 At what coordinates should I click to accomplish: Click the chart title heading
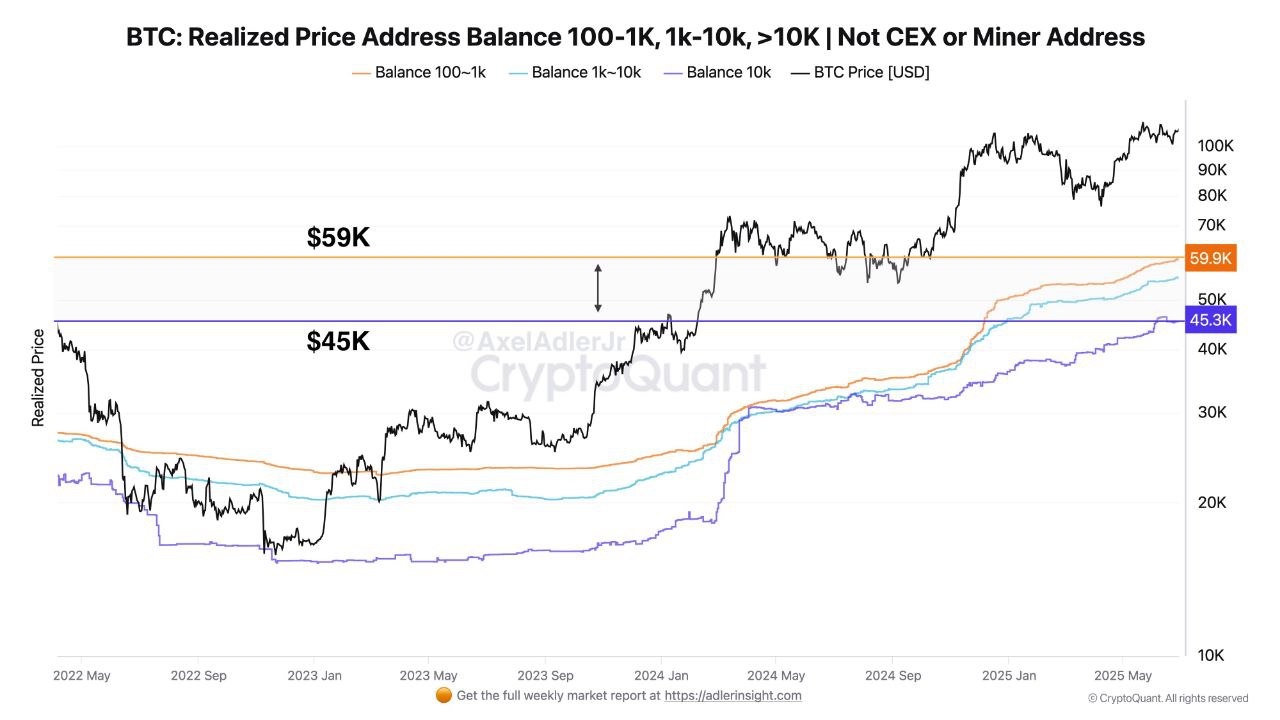pos(635,37)
